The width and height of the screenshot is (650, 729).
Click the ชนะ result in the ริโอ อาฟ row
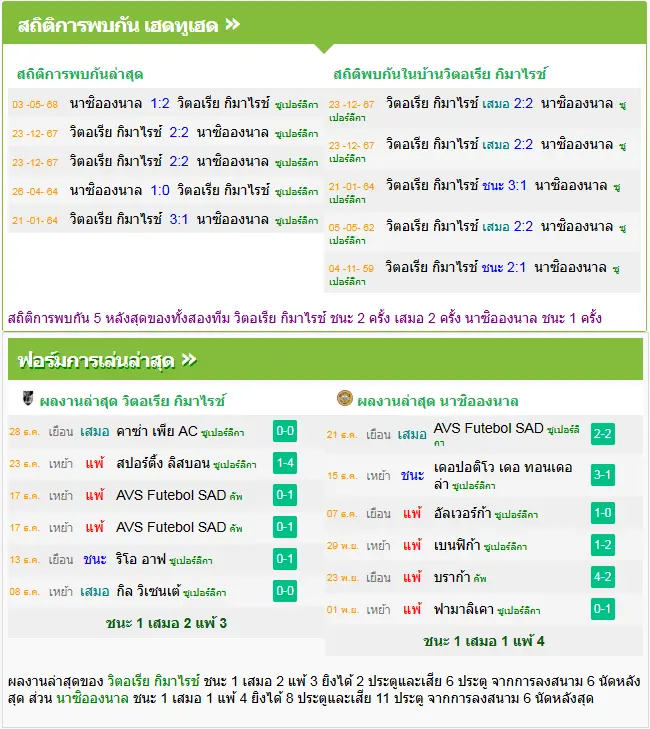(95, 560)
